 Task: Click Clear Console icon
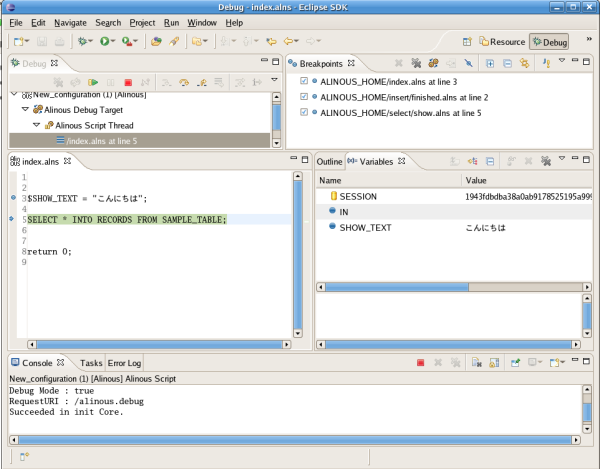coord(477,362)
